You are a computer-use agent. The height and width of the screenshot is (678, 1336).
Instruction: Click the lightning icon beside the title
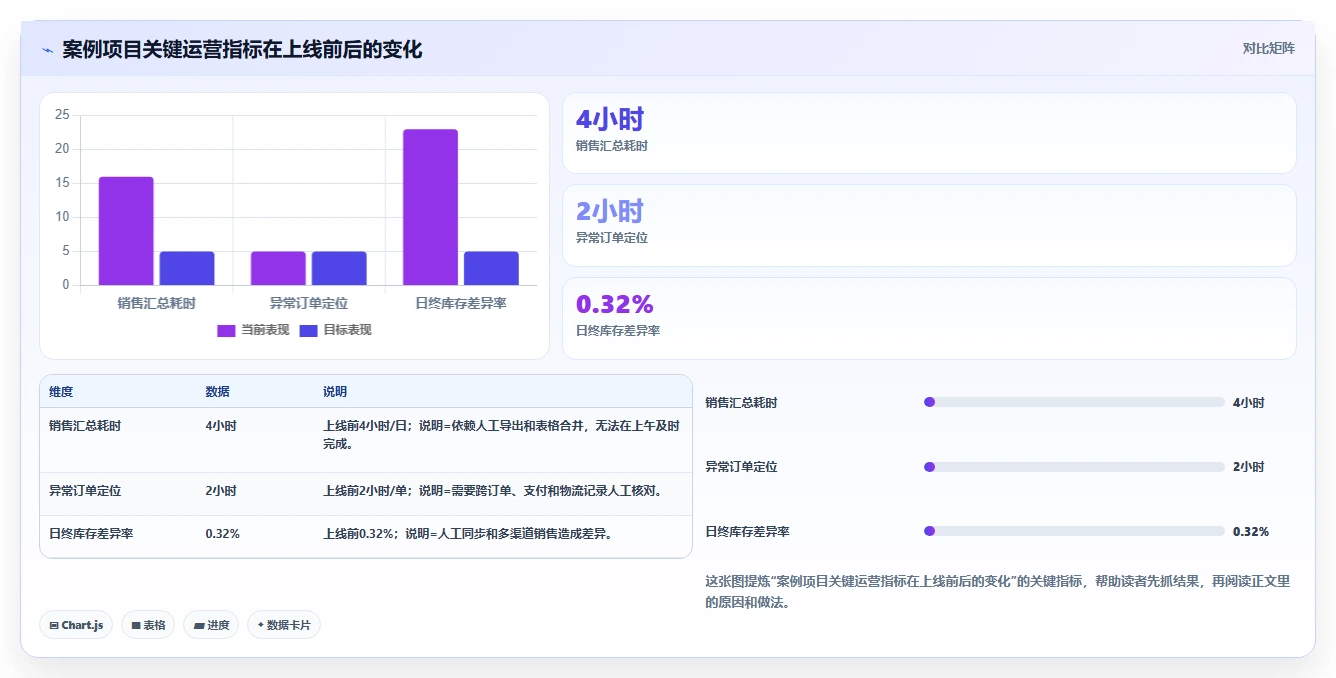pos(47,50)
